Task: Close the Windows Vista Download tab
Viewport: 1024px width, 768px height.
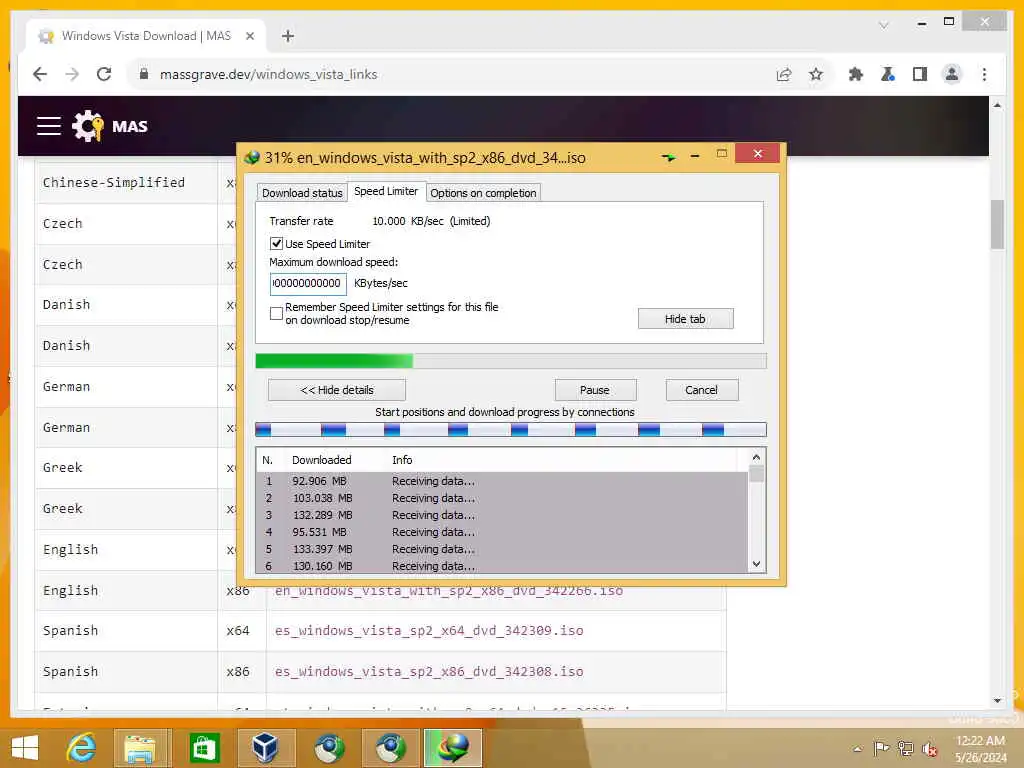Action: coord(249,37)
